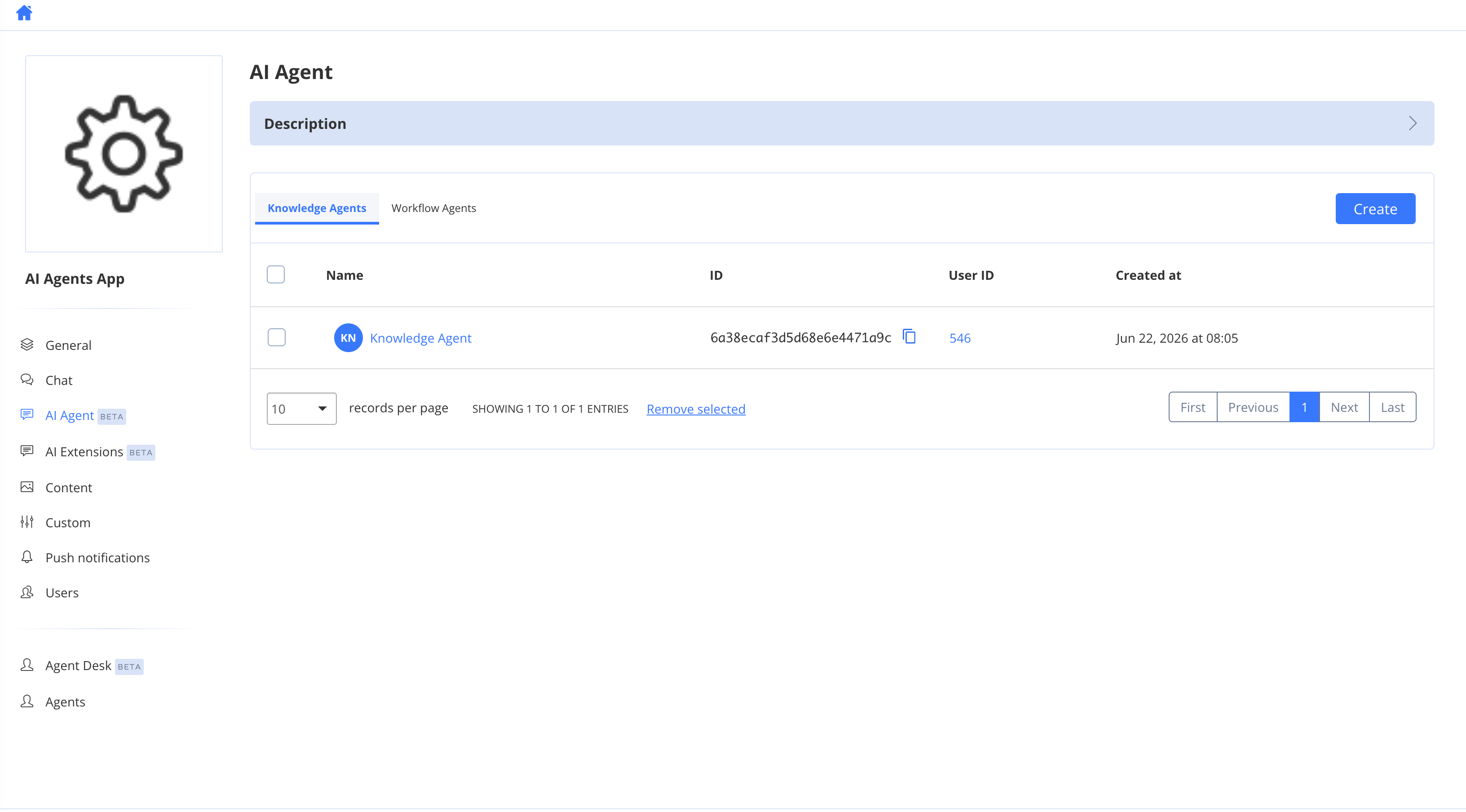Click the KN avatar badge
Viewport: 1466px width, 812px height.
[x=348, y=338]
